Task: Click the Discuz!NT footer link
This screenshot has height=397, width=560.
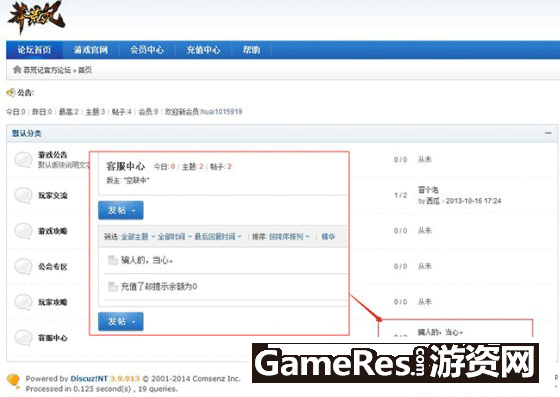Action: click(x=89, y=378)
